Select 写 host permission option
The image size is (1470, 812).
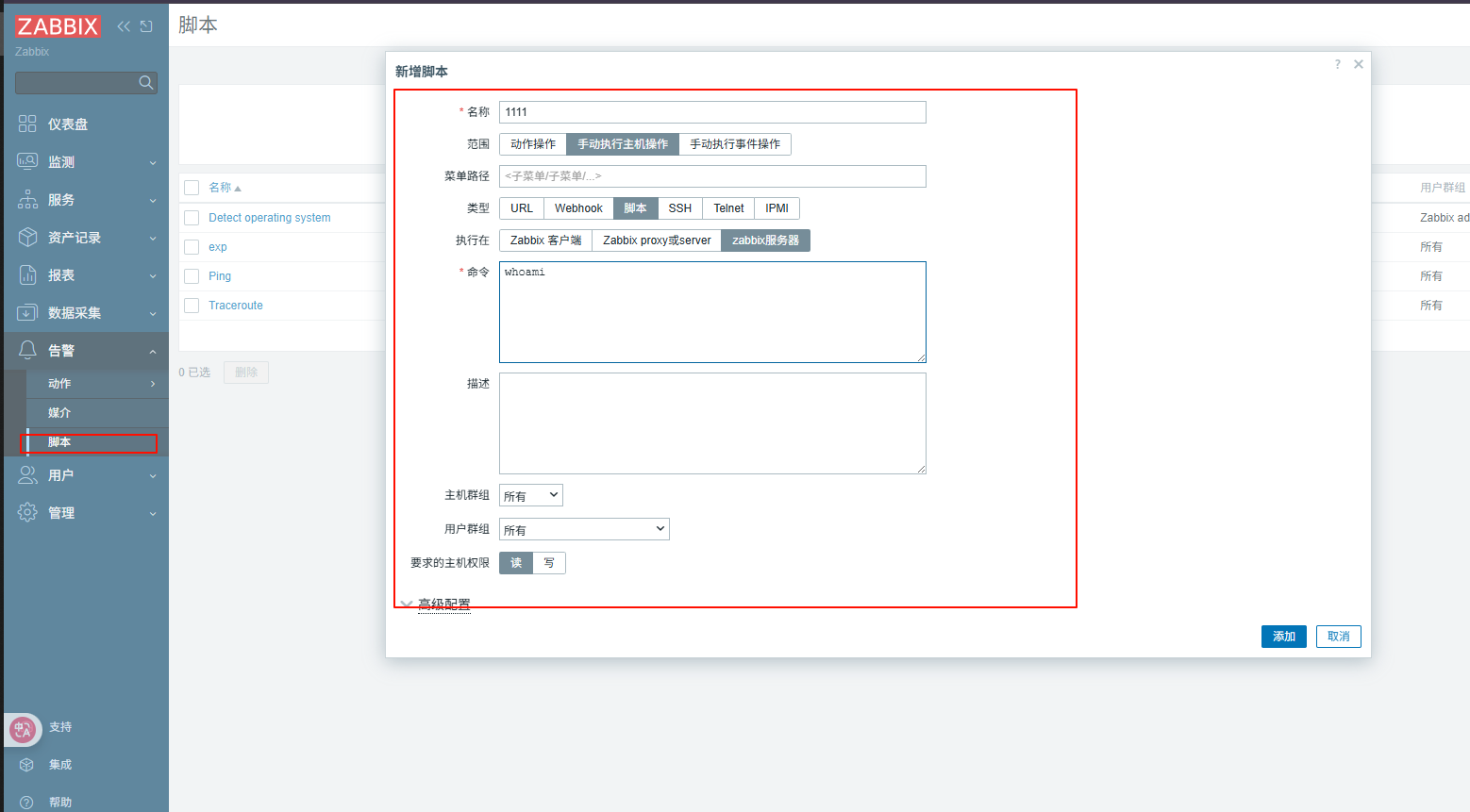click(549, 563)
